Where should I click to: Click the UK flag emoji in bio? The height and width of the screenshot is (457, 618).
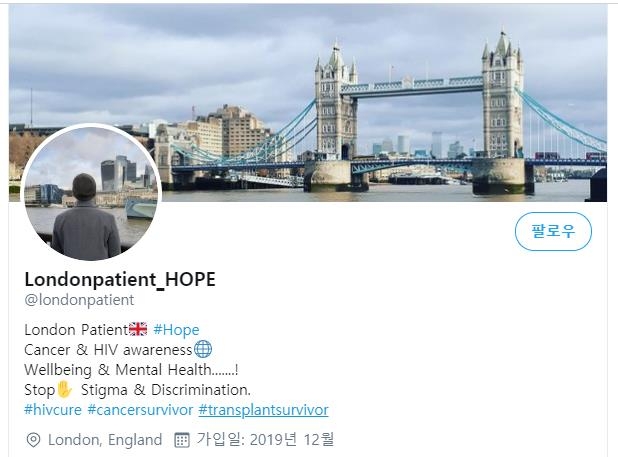tap(138, 329)
